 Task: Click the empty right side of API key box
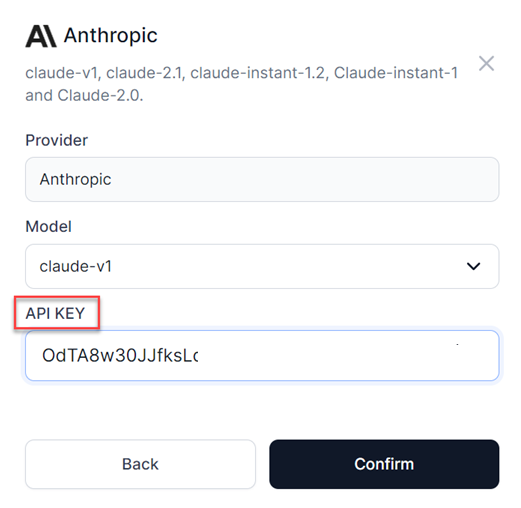[347, 355]
